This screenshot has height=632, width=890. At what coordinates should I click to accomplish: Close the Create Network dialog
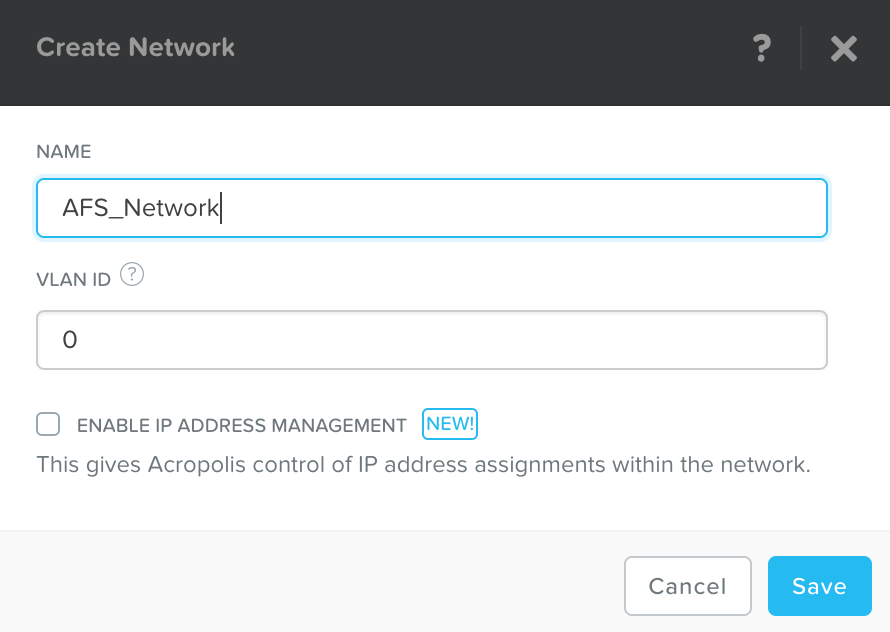(844, 48)
